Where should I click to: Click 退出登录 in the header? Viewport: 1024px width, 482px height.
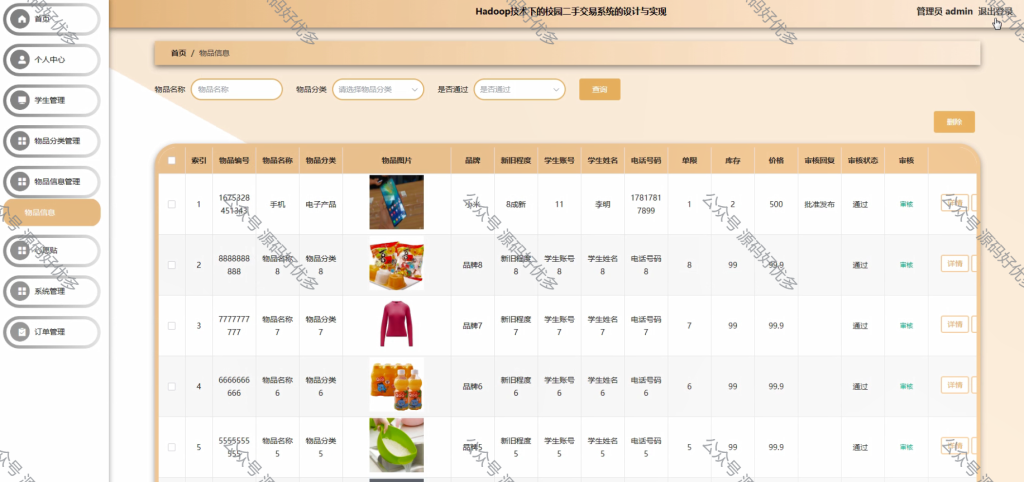pyautogui.click(x=995, y=12)
